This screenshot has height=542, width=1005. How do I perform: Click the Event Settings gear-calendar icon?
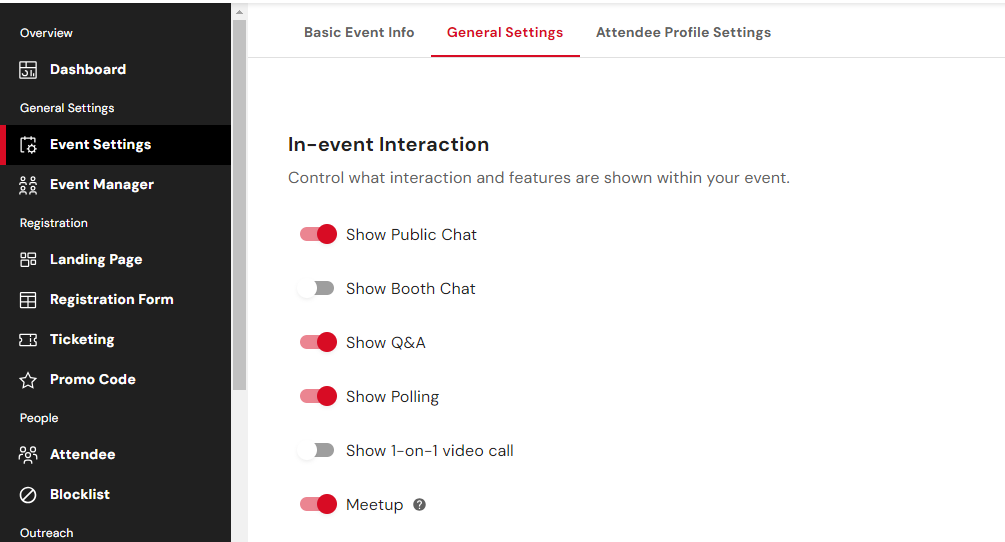28,145
